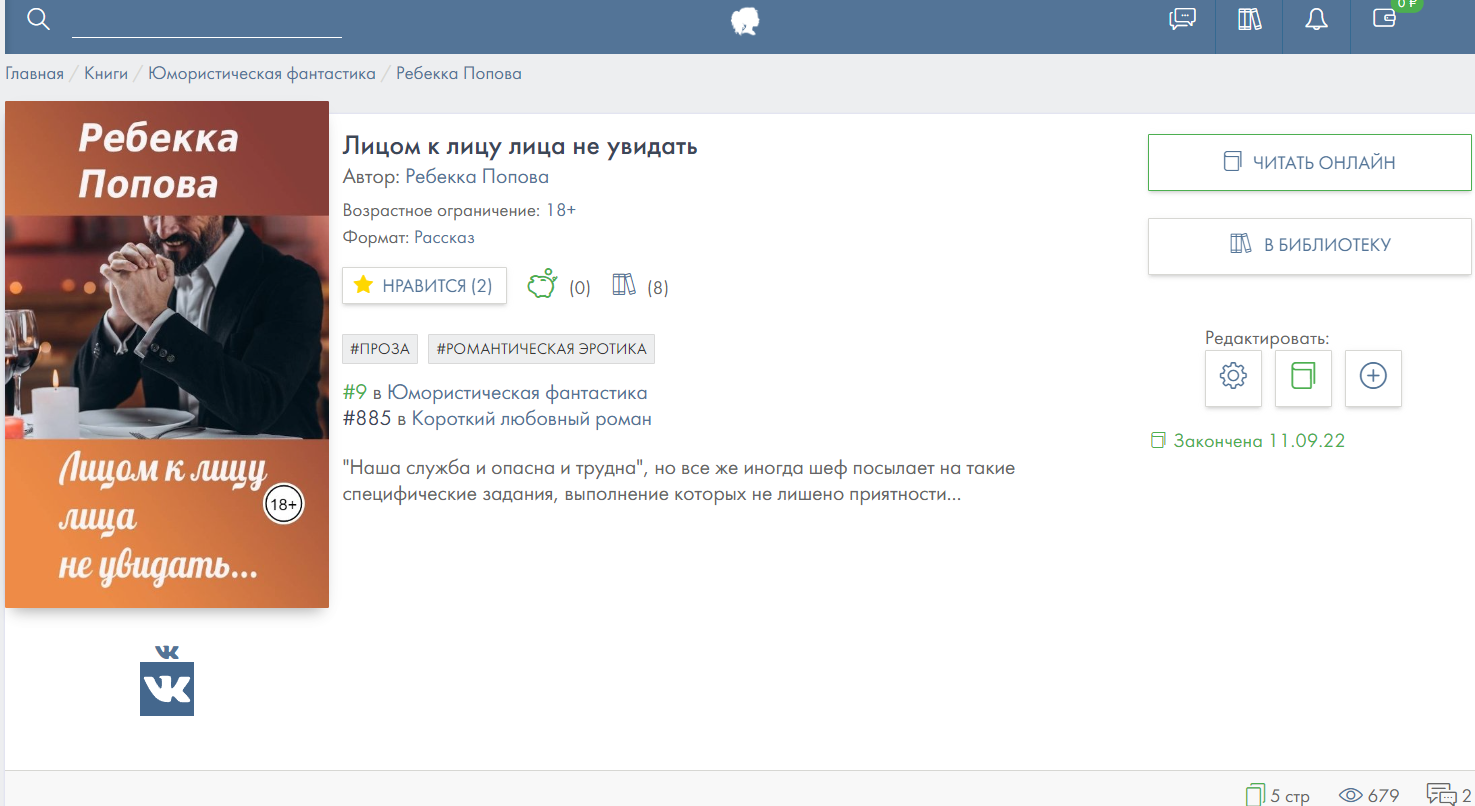
Task: Open my library books icon in header
Action: (1249, 19)
